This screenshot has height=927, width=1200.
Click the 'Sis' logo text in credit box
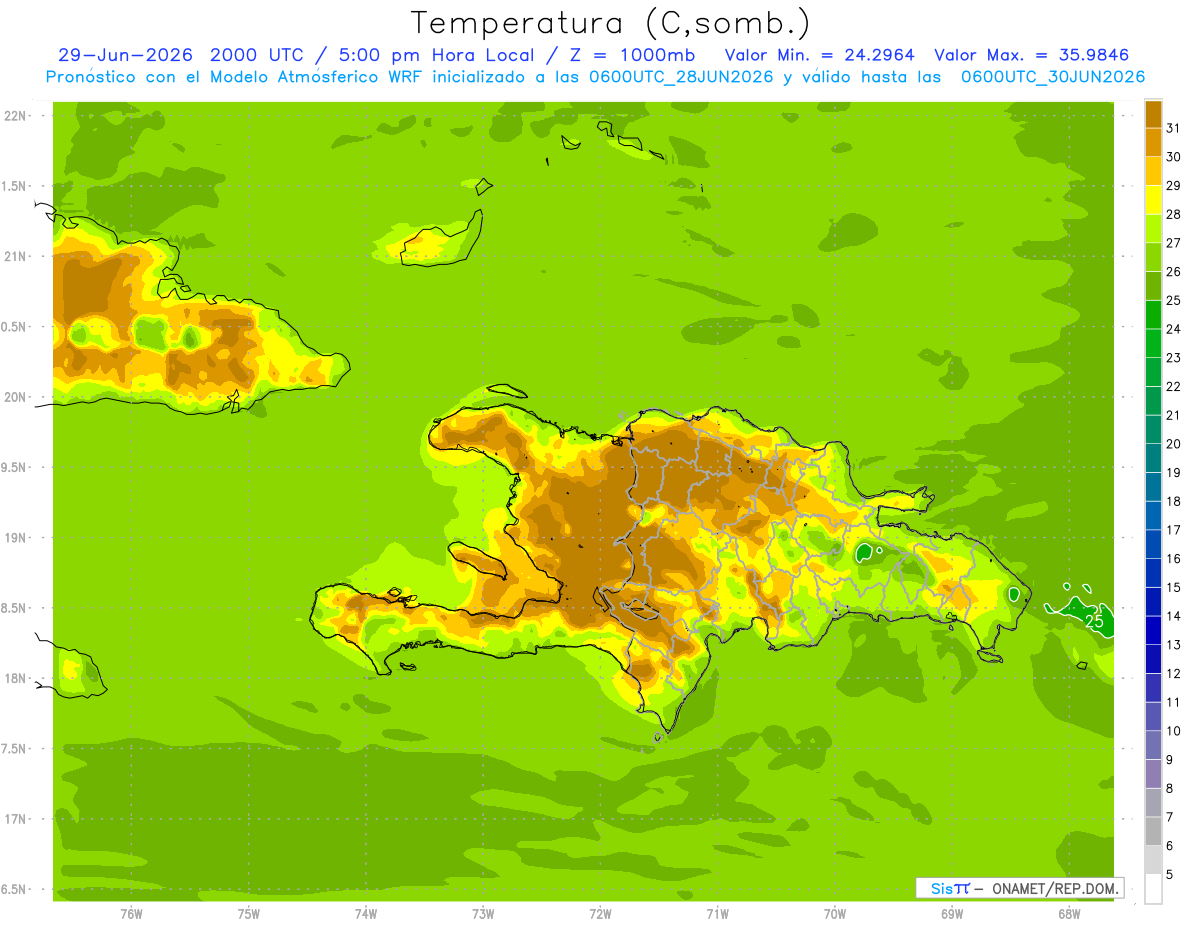[941, 888]
